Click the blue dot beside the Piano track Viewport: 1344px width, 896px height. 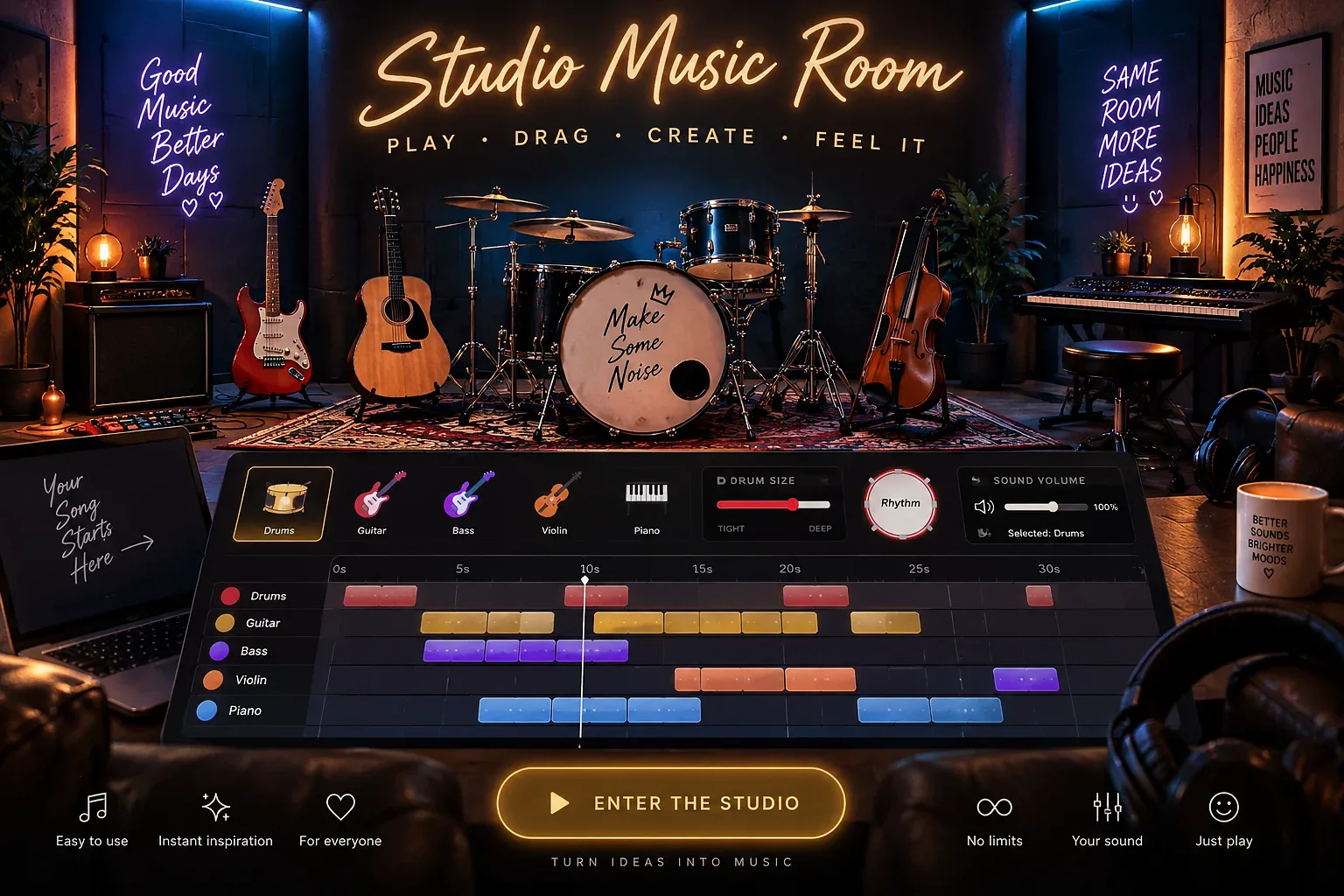point(206,710)
